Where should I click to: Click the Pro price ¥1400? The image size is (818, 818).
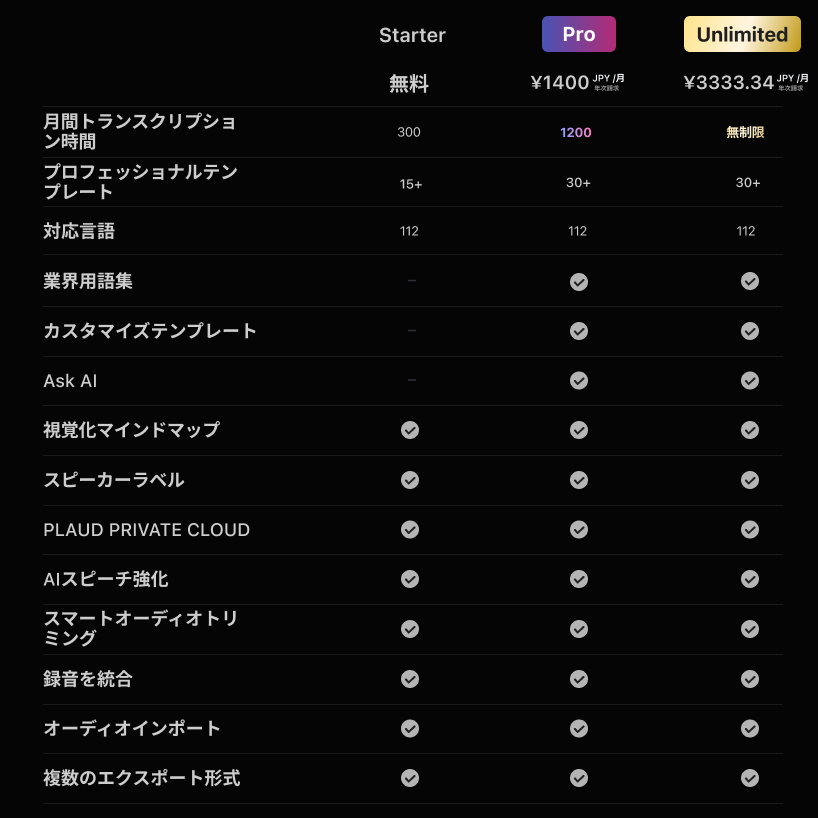pos(560,83)
